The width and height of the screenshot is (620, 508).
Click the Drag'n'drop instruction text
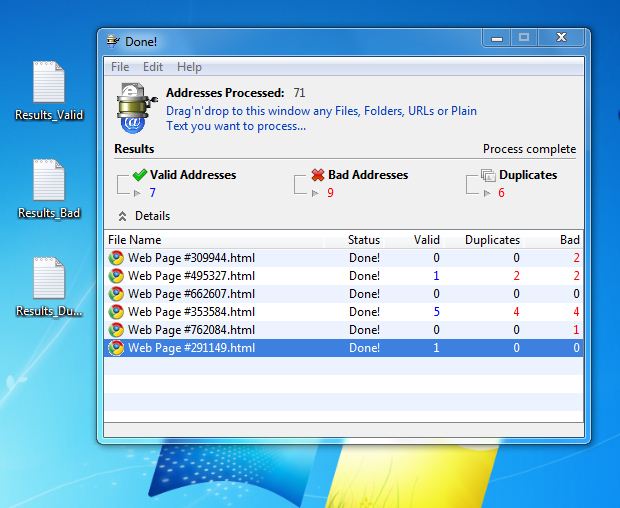coord(321,118)
